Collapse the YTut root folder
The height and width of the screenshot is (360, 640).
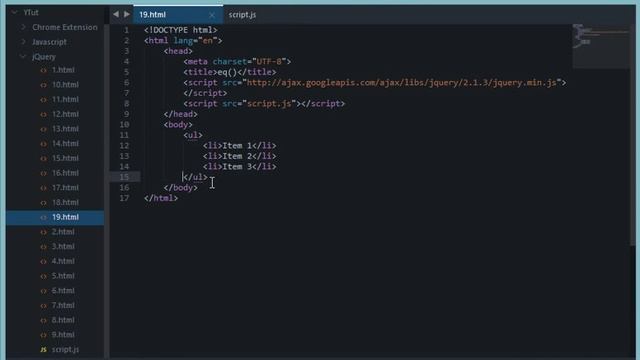(x=15, y=13)
